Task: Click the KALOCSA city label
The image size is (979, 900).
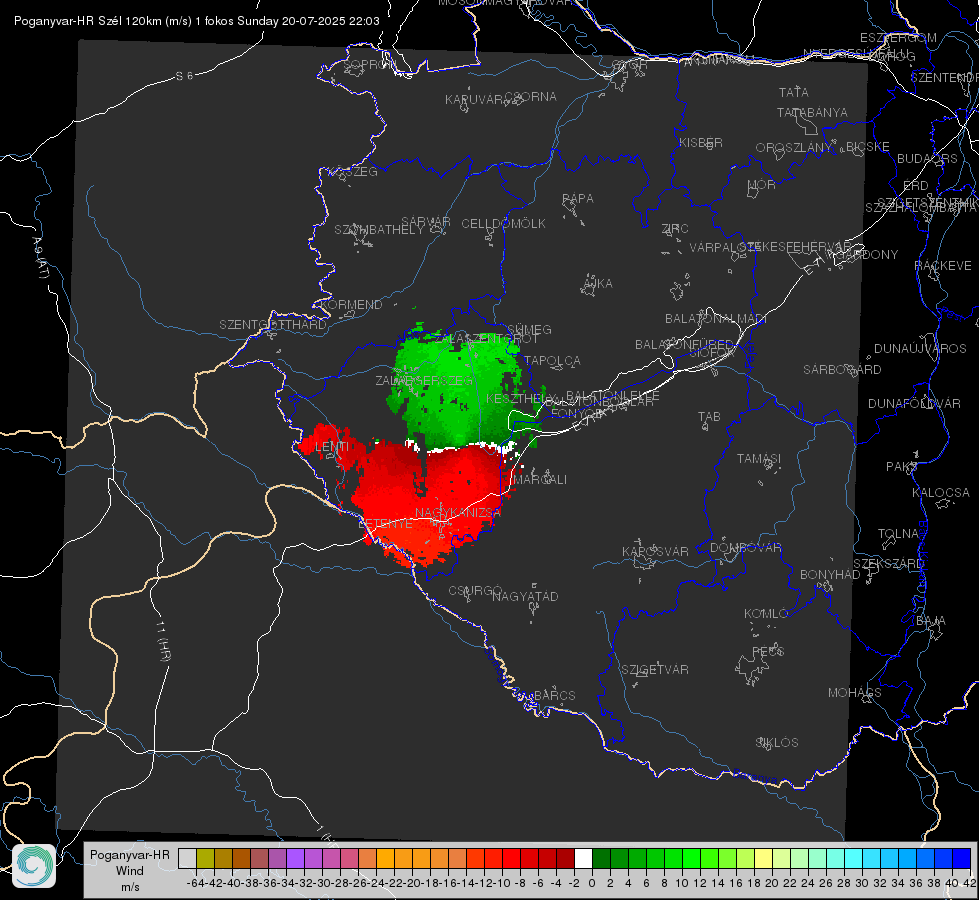Action: (940, 493)
